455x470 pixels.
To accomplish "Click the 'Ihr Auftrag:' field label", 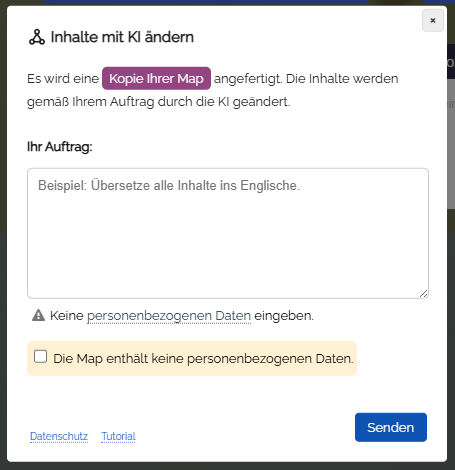I will pos(60,147).
